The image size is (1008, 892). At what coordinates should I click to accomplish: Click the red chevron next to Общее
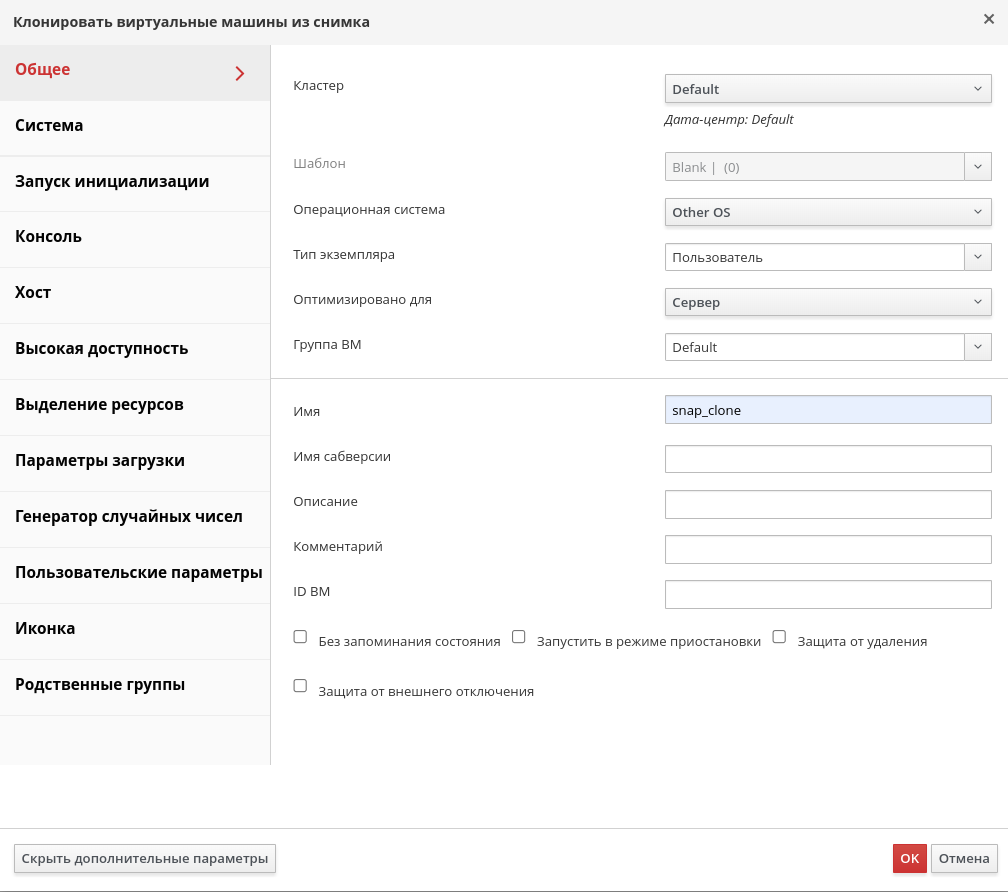coord(240,73)
